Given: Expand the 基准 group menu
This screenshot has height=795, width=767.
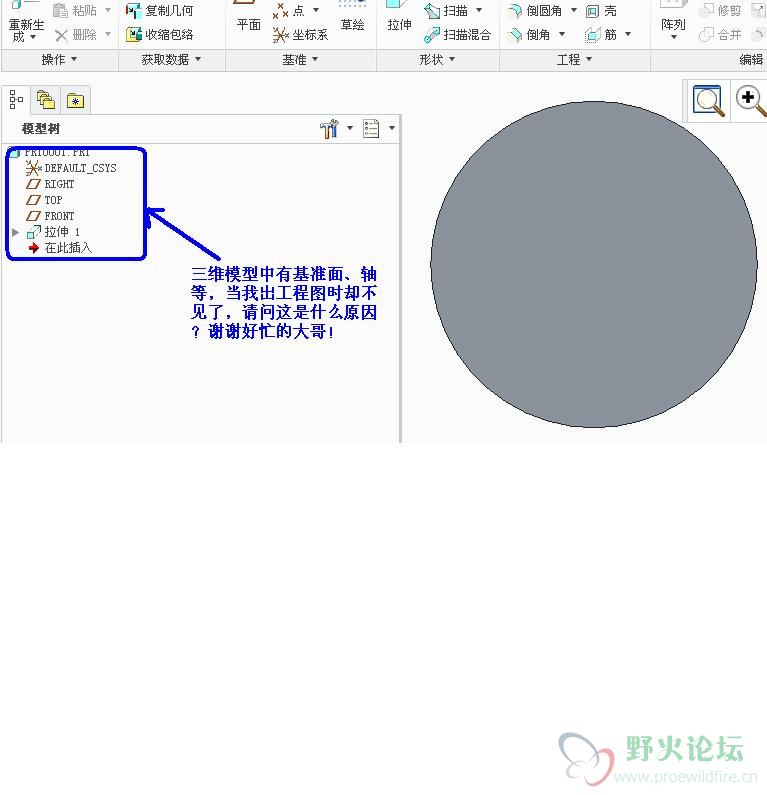Looking at the screenshot, I should 300,60.
